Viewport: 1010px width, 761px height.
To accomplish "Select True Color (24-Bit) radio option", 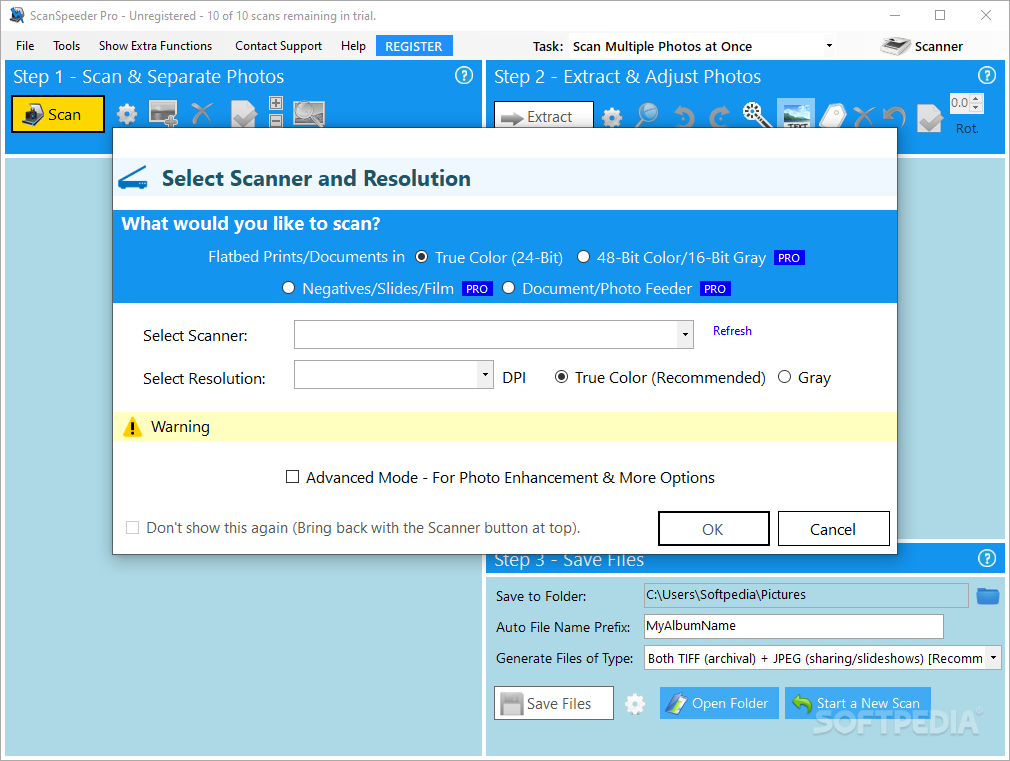I will [421, 257].
